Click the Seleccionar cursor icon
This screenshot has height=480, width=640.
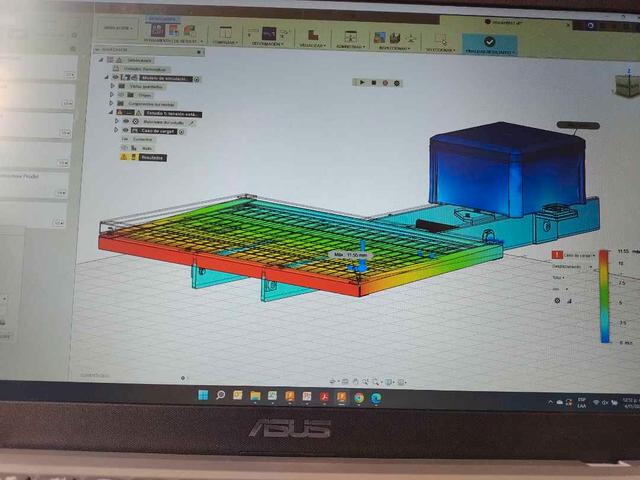pyautogui.click(x=441, y=40)
